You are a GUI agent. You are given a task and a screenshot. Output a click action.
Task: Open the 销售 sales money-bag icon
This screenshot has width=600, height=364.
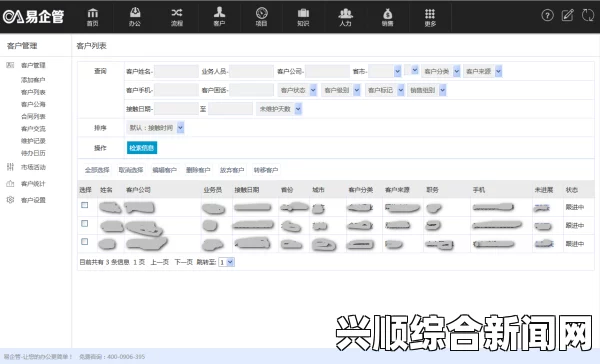click(x=387, y=17)
